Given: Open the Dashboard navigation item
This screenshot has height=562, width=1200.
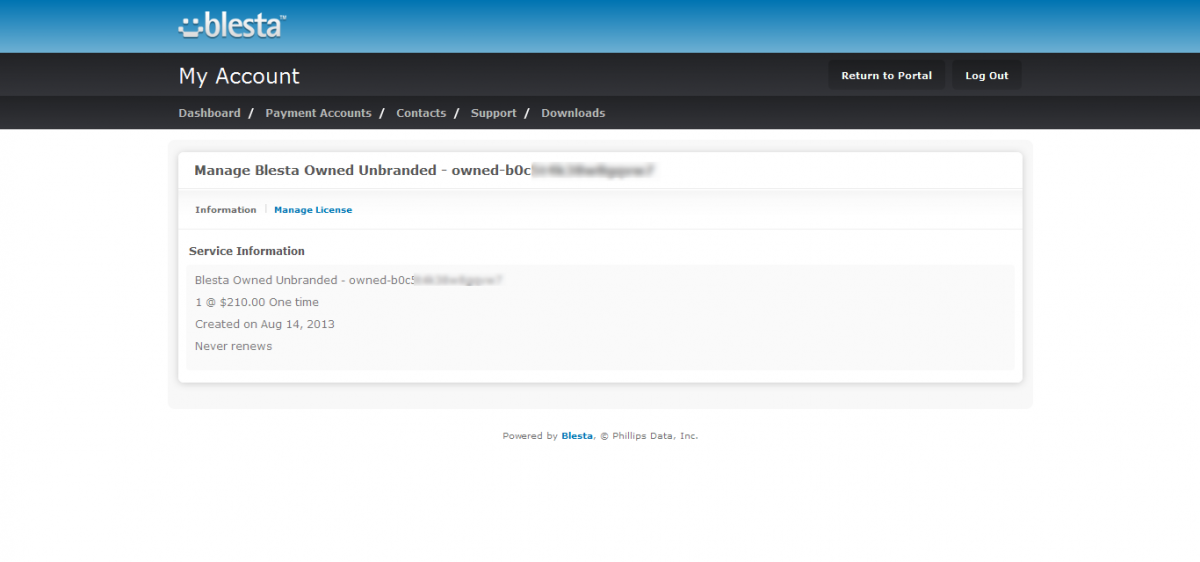Looking at the screenshot, I should point(209,113).
